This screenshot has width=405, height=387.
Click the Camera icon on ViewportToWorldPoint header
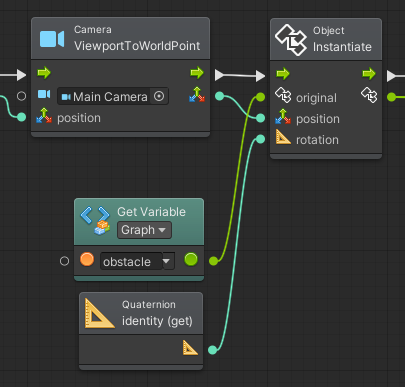tap(52, 39)
